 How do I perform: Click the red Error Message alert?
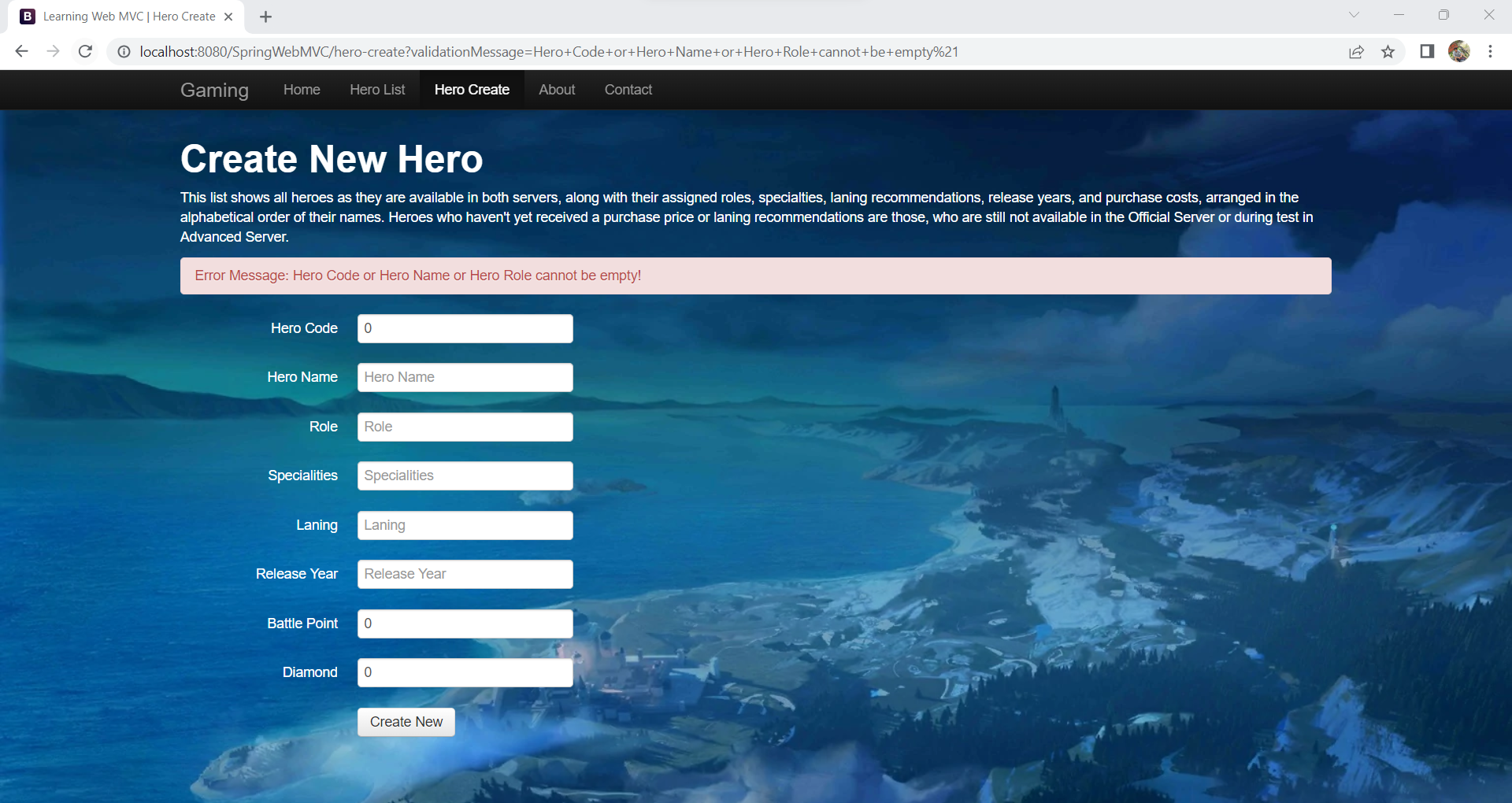tap(756, 276)
